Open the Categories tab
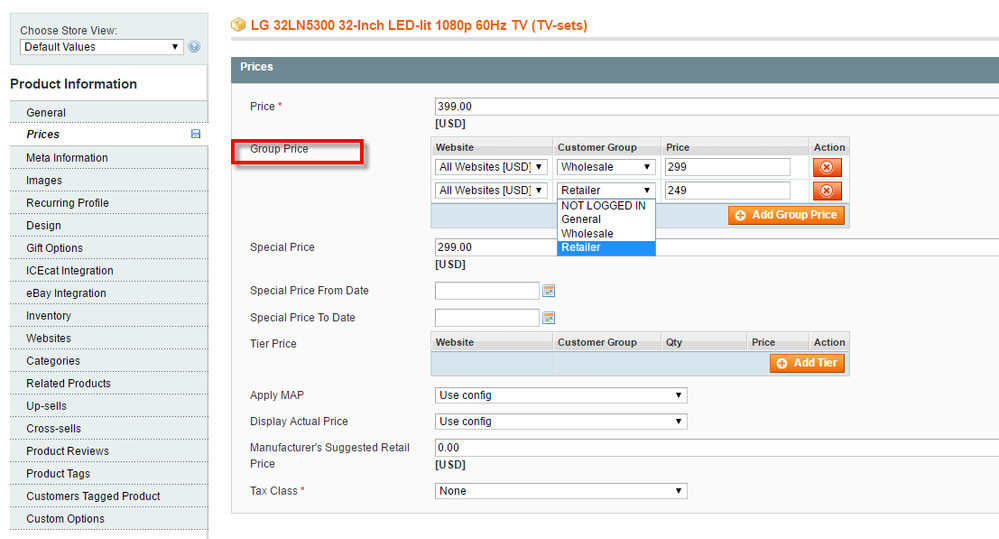The width and height of the screenshot is (999, 539). click(109, 361)
